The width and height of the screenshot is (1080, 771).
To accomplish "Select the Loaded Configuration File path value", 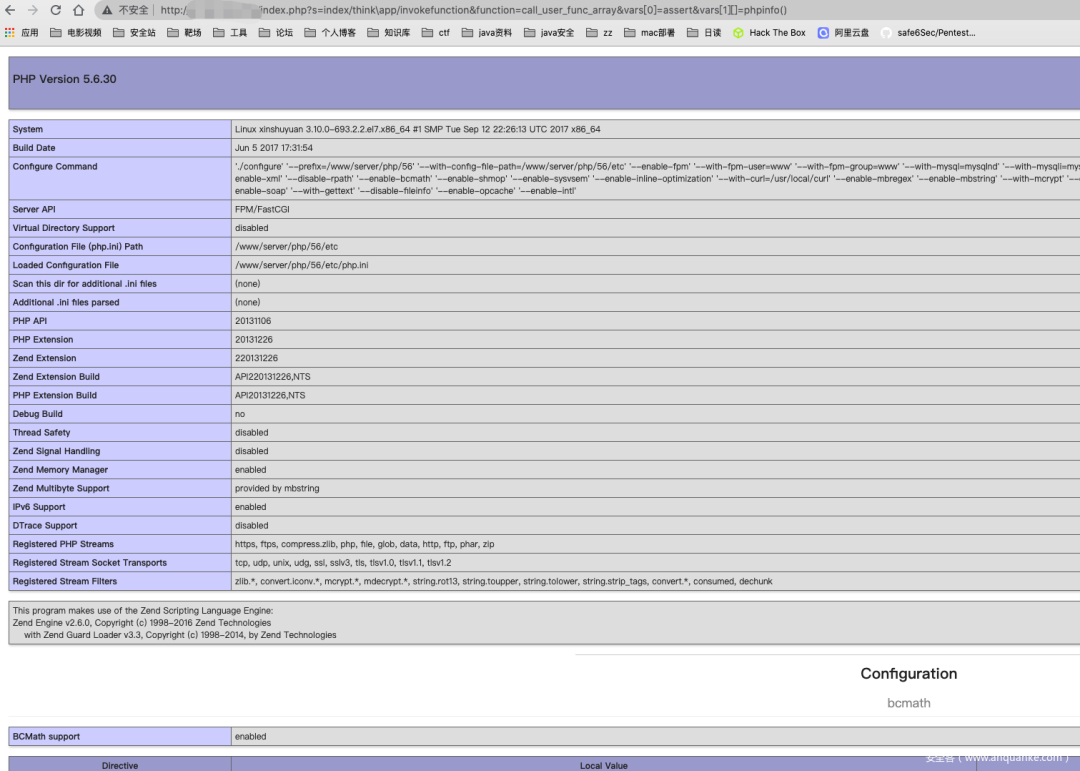I will [x=302, y=265].
